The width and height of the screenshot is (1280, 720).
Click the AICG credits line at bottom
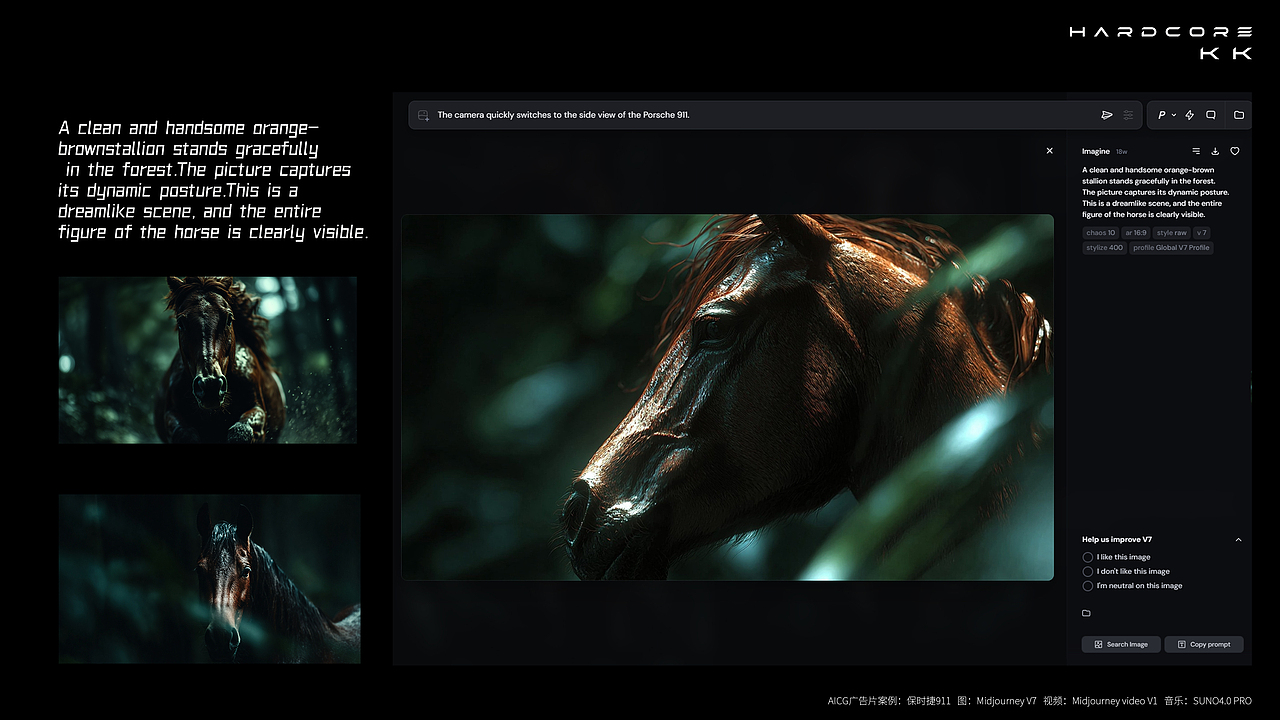[1039, 701]
